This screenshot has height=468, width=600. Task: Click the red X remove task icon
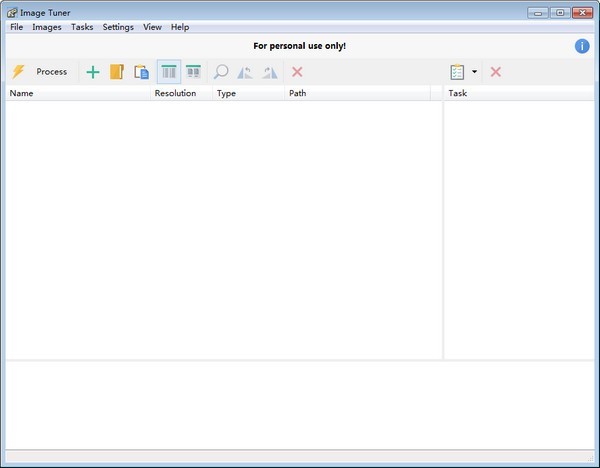(x=495, y=72)
